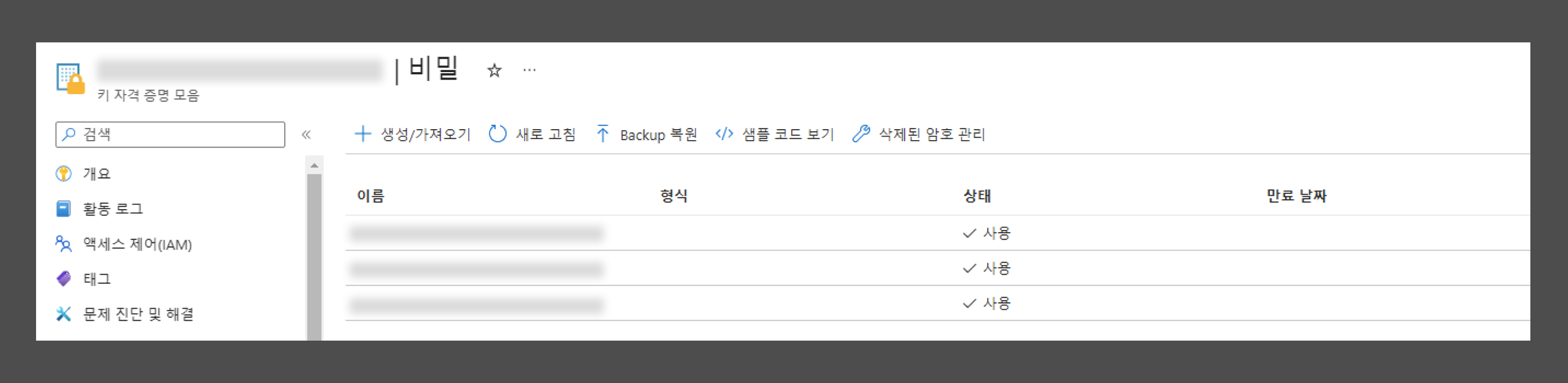Click the 샘플 코드 보기 code icon
Image resolution: width=1568 pixels, height=383 pixels.
click(x=724, y=134)
